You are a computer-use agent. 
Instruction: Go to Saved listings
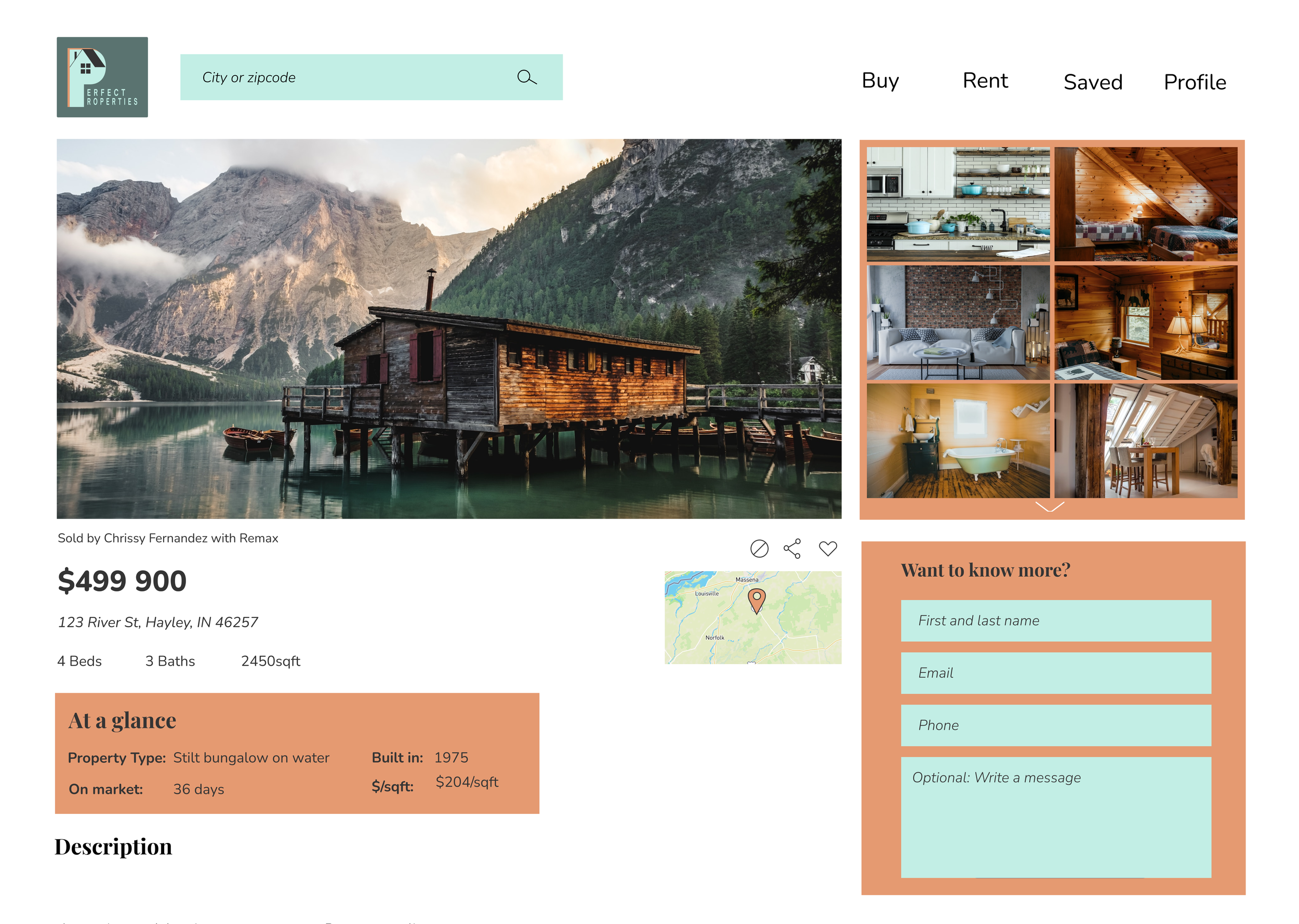(1093, 83)
